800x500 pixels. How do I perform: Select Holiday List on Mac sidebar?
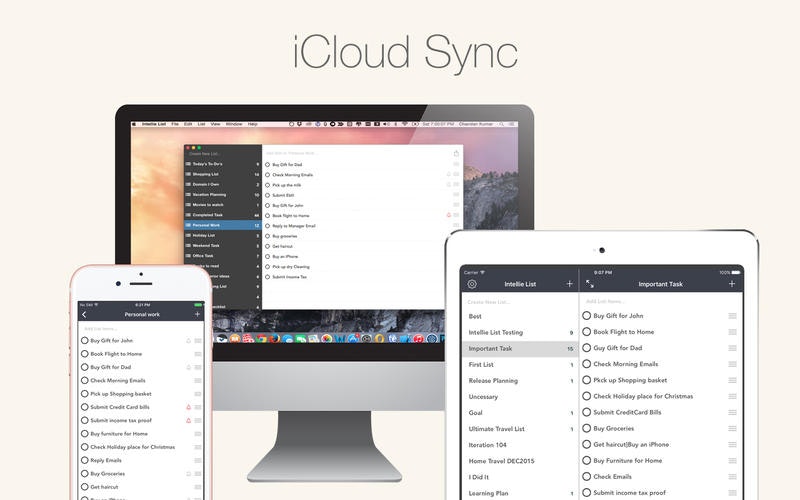pyautogui.click(x=223, y=235)
